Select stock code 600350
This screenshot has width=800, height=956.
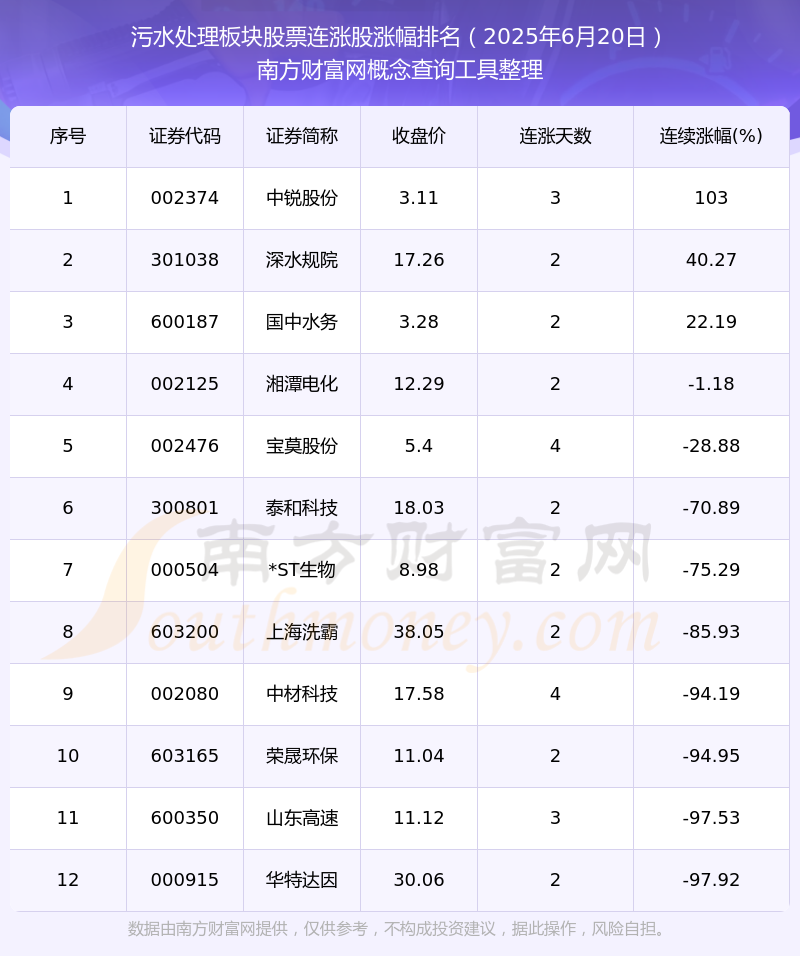185,818
